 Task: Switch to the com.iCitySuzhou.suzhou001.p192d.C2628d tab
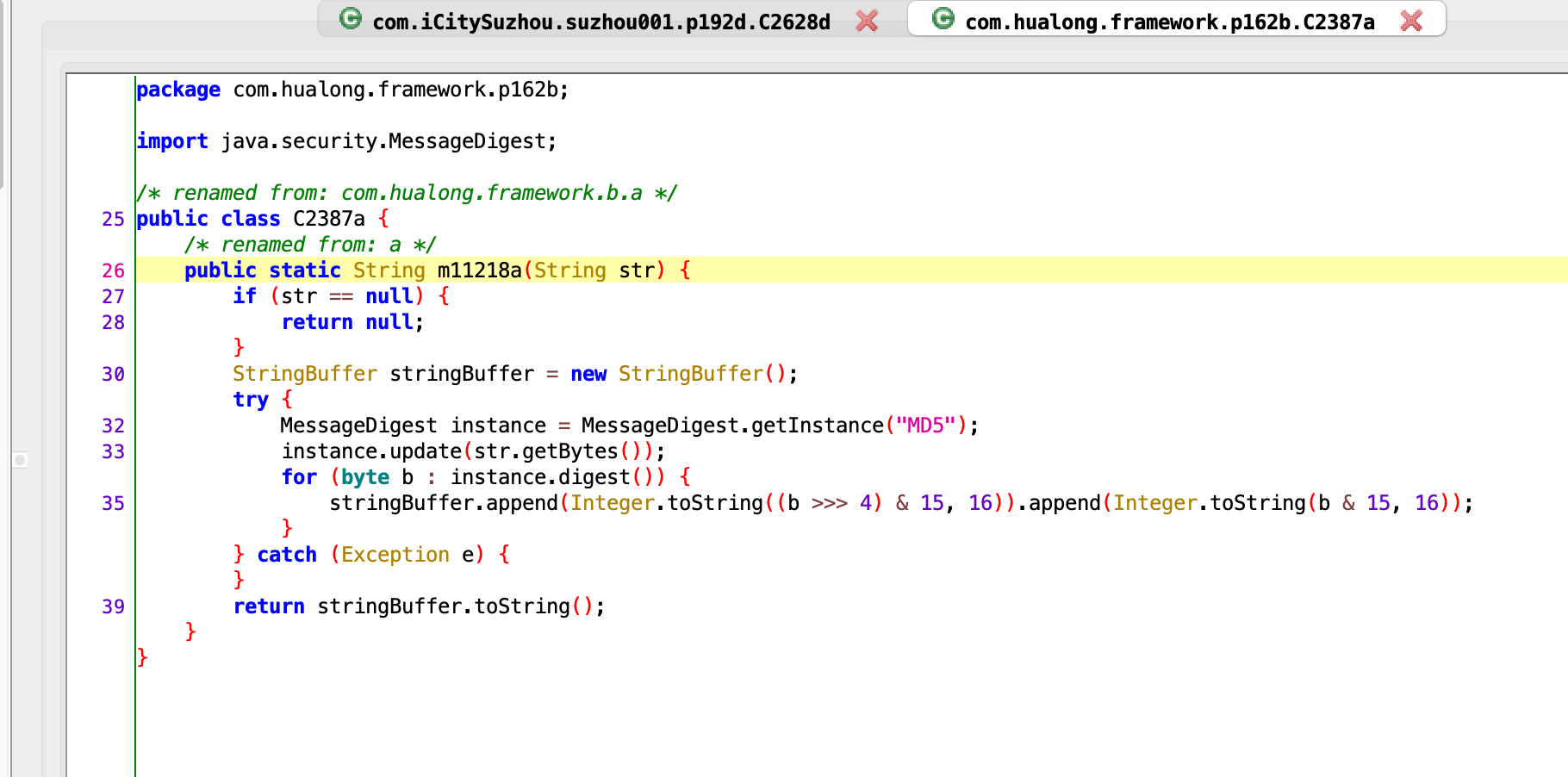pyautogui.click(x=601, y=21)
